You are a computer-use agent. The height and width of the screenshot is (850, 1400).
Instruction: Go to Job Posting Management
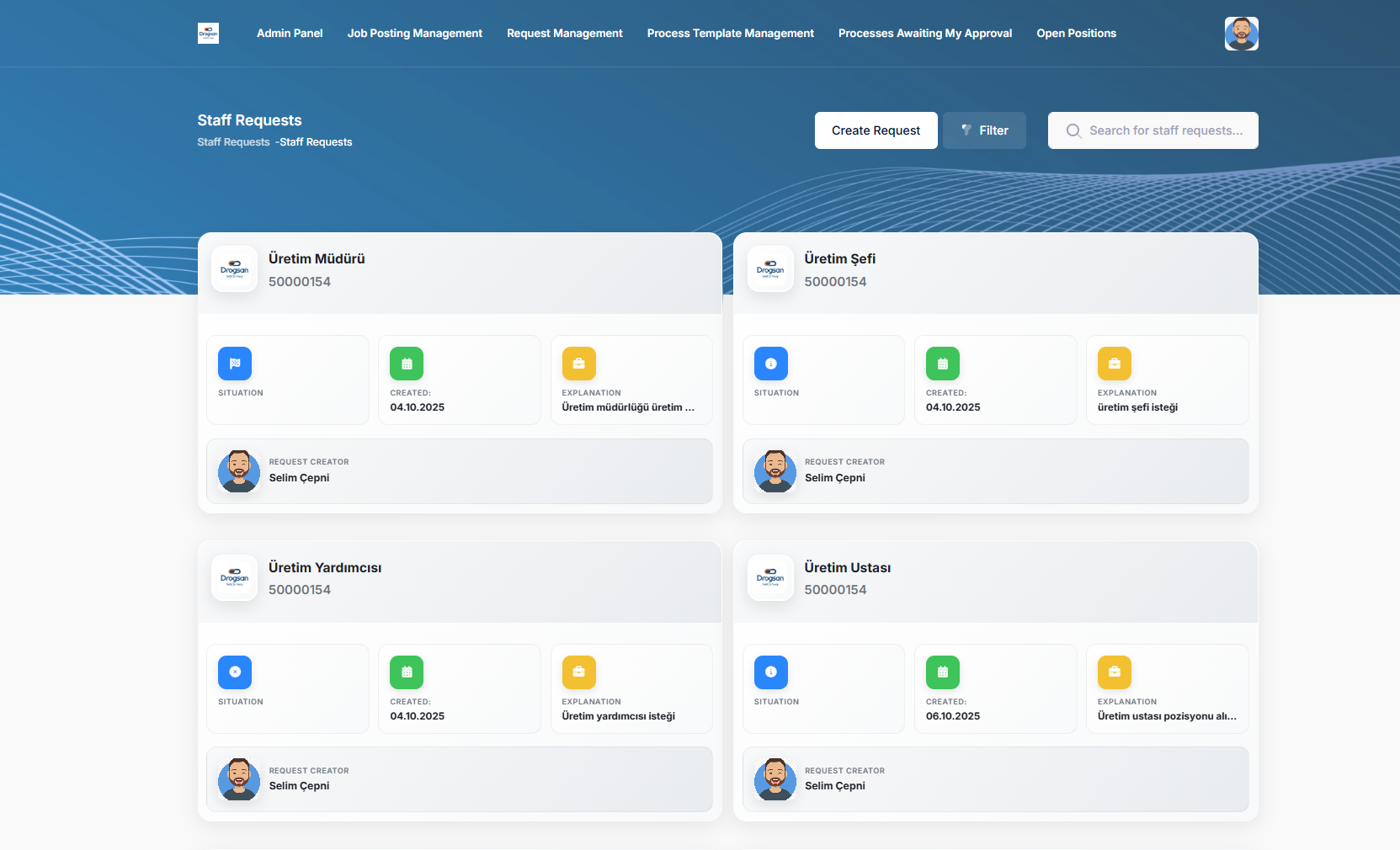tap(414, 34)
